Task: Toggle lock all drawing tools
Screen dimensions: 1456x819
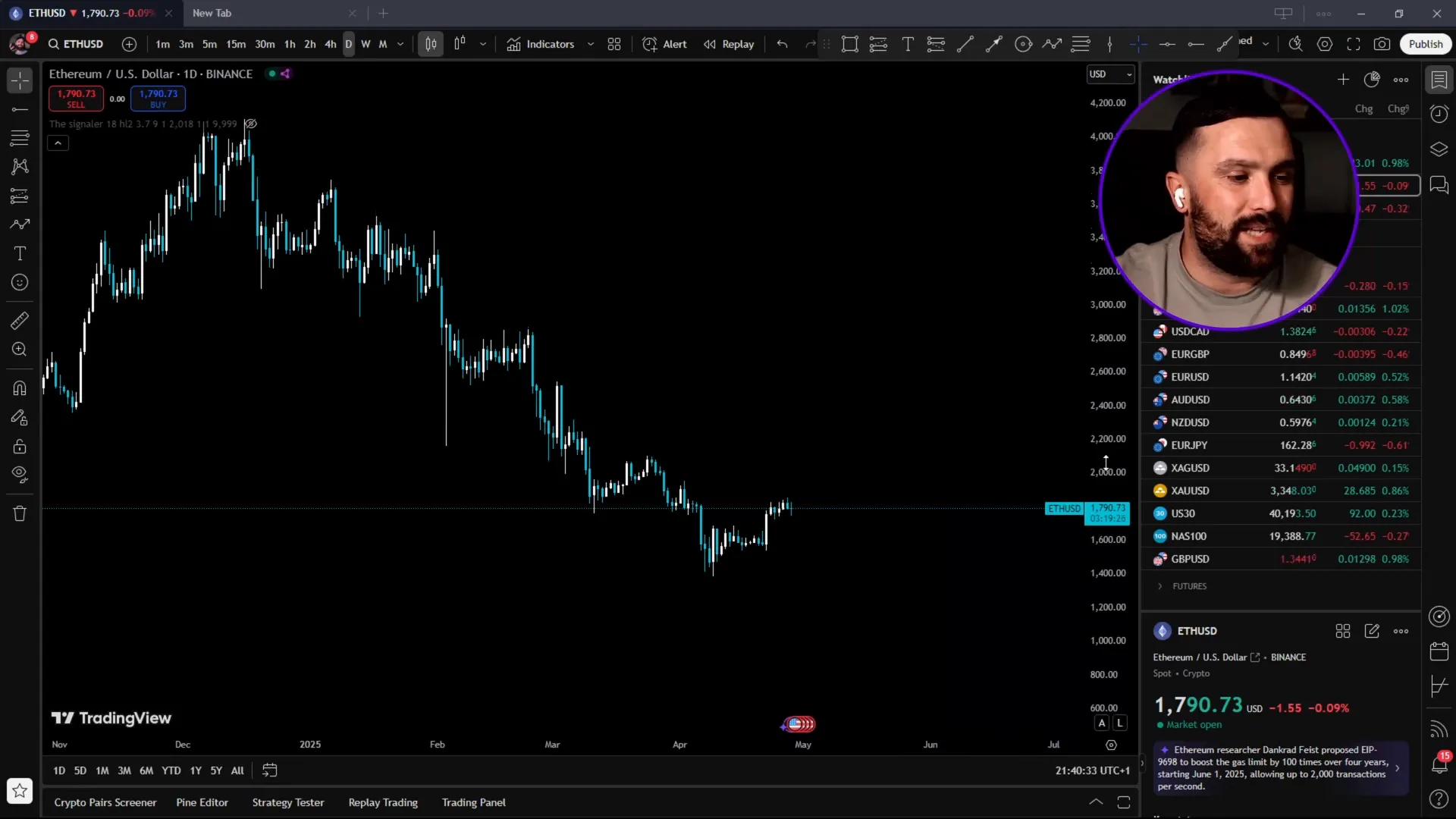Action: point(20,447)
